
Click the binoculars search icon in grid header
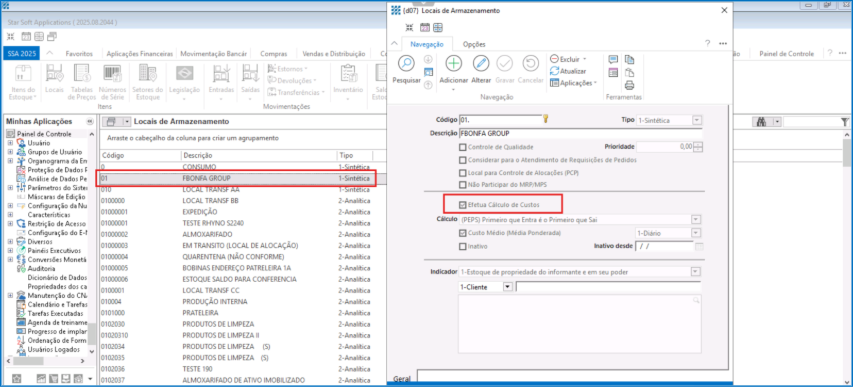tap(763, 122)
